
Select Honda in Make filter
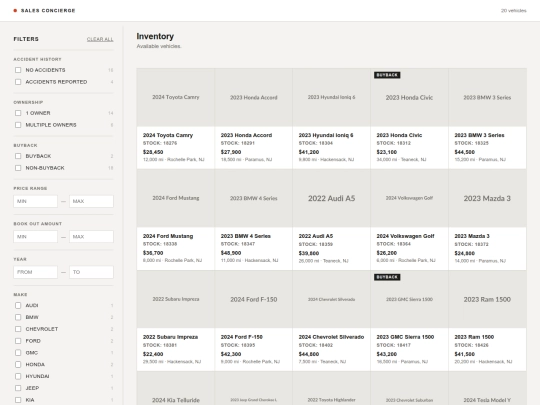point(18,364)
